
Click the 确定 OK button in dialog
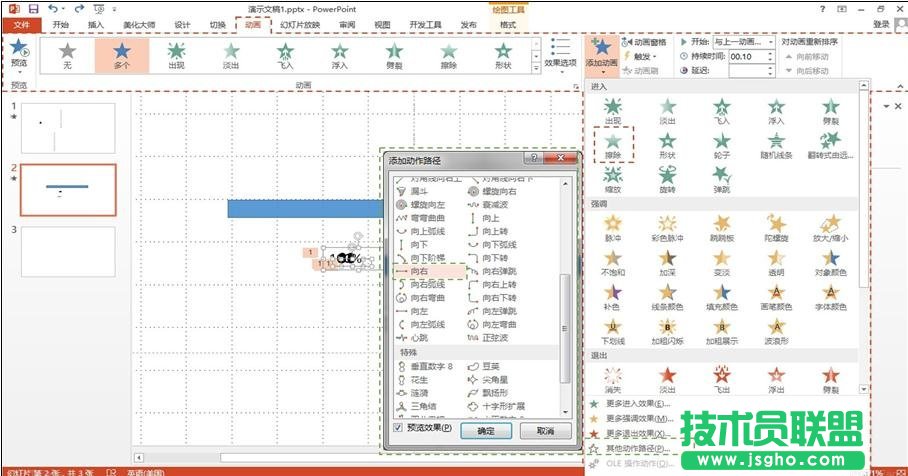[486, 431]
